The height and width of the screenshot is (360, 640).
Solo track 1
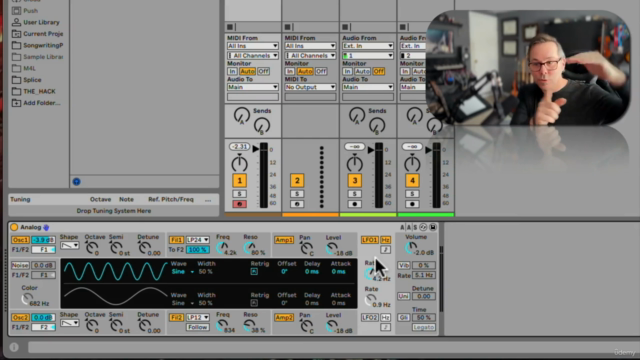coord(240,194)
